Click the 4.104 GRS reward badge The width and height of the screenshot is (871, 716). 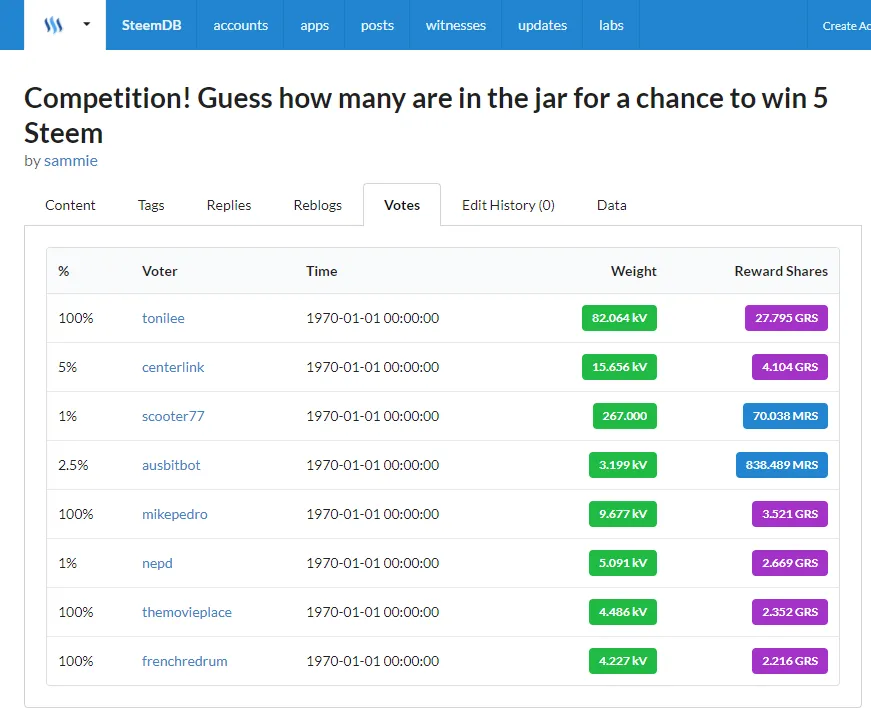(x=790, y=367)
